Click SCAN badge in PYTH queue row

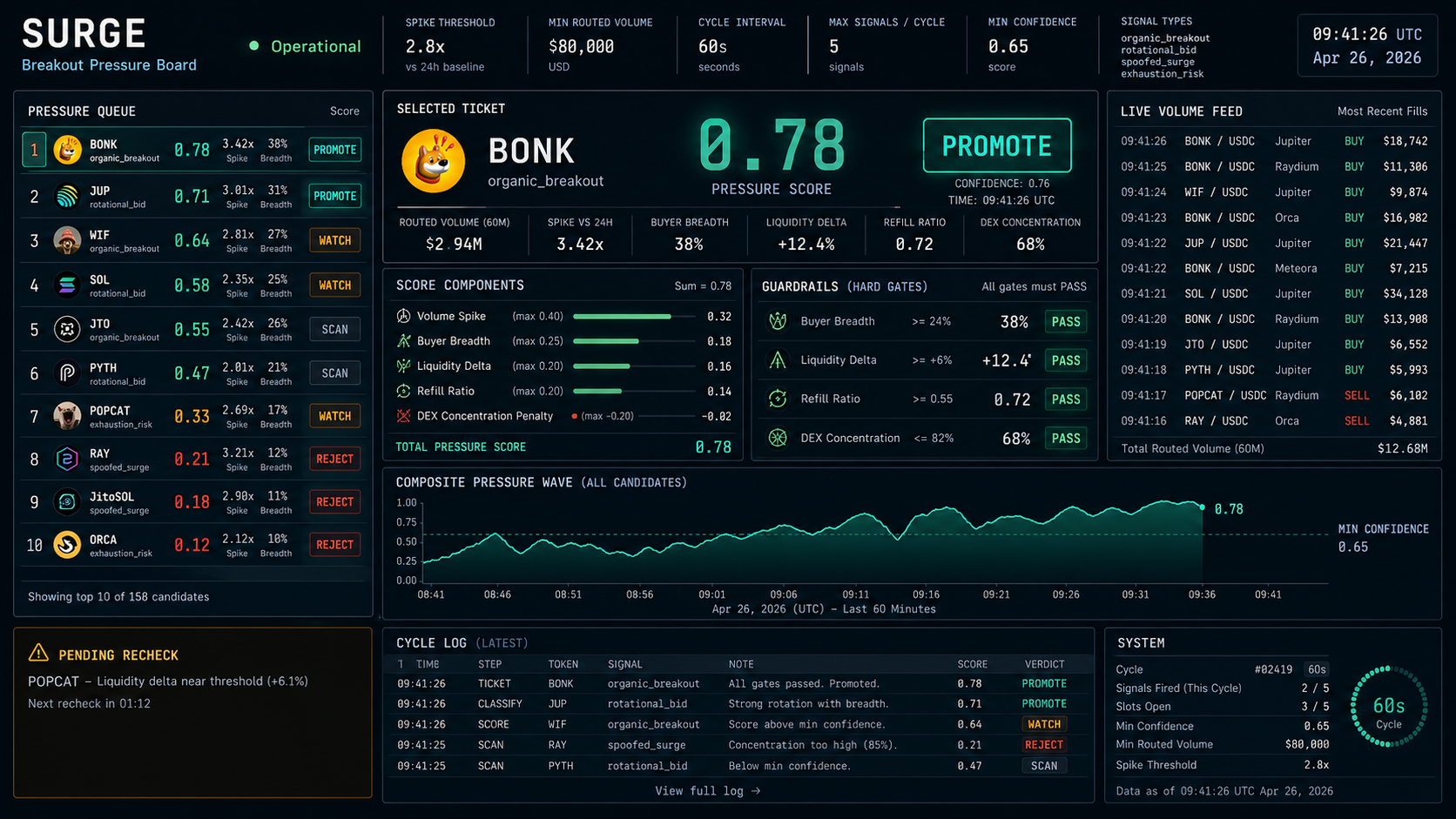coord(335,373)
